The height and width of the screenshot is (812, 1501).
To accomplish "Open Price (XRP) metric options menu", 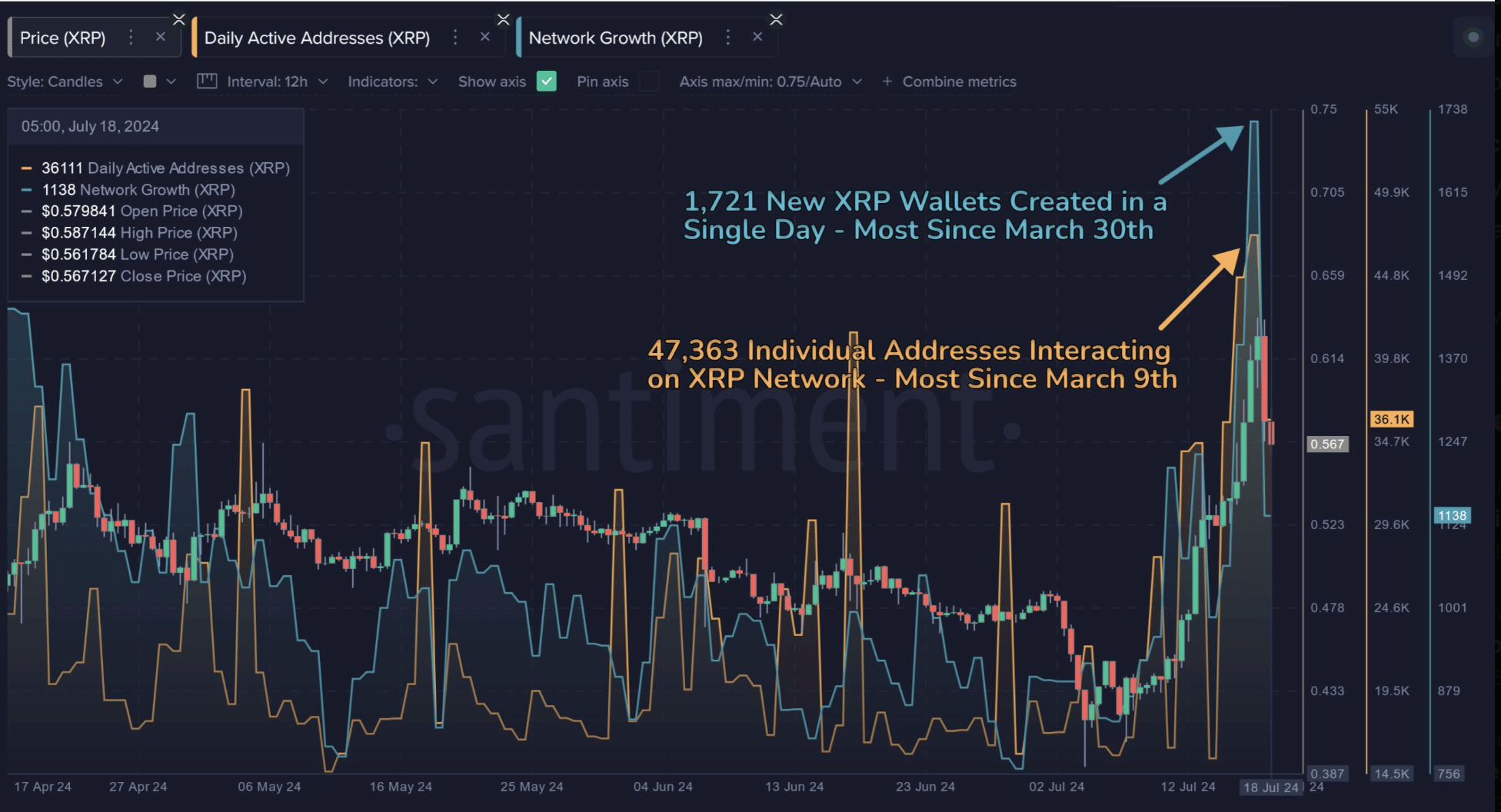I will coord(131,37).
